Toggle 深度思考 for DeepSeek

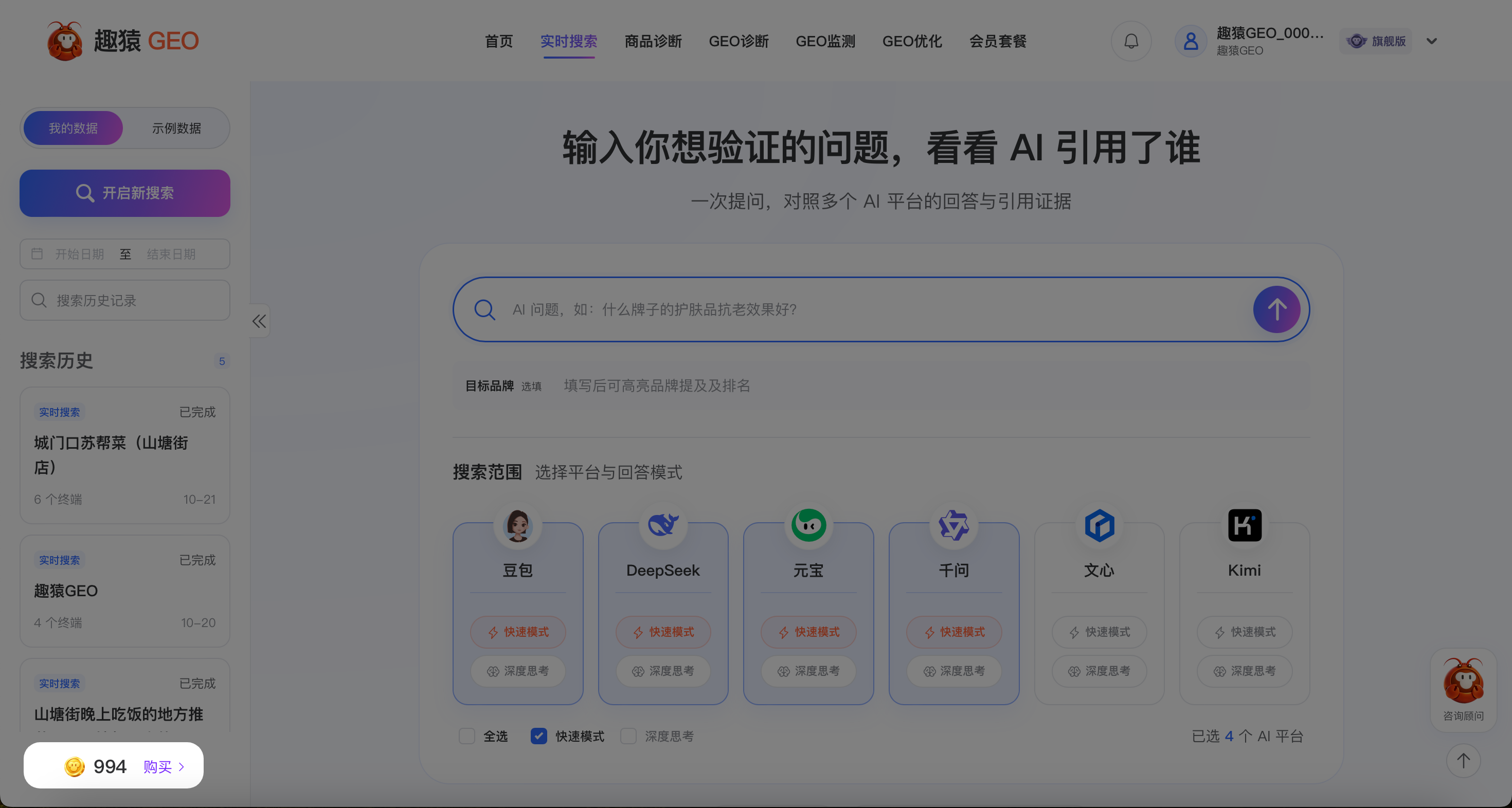pos(663,671)
